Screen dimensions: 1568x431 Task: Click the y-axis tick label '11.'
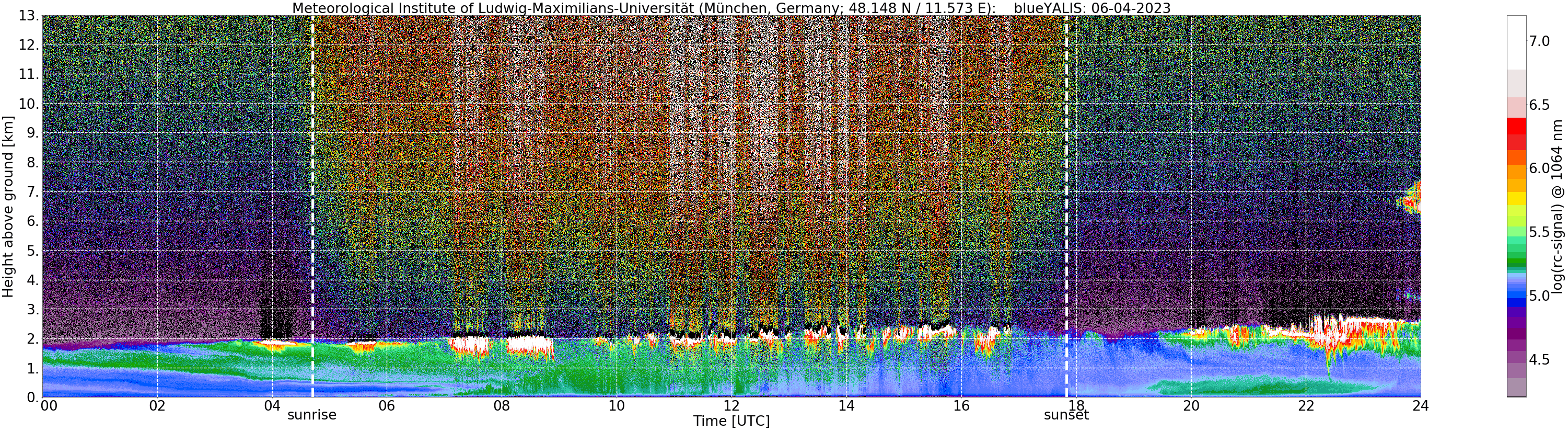[28, 74]
